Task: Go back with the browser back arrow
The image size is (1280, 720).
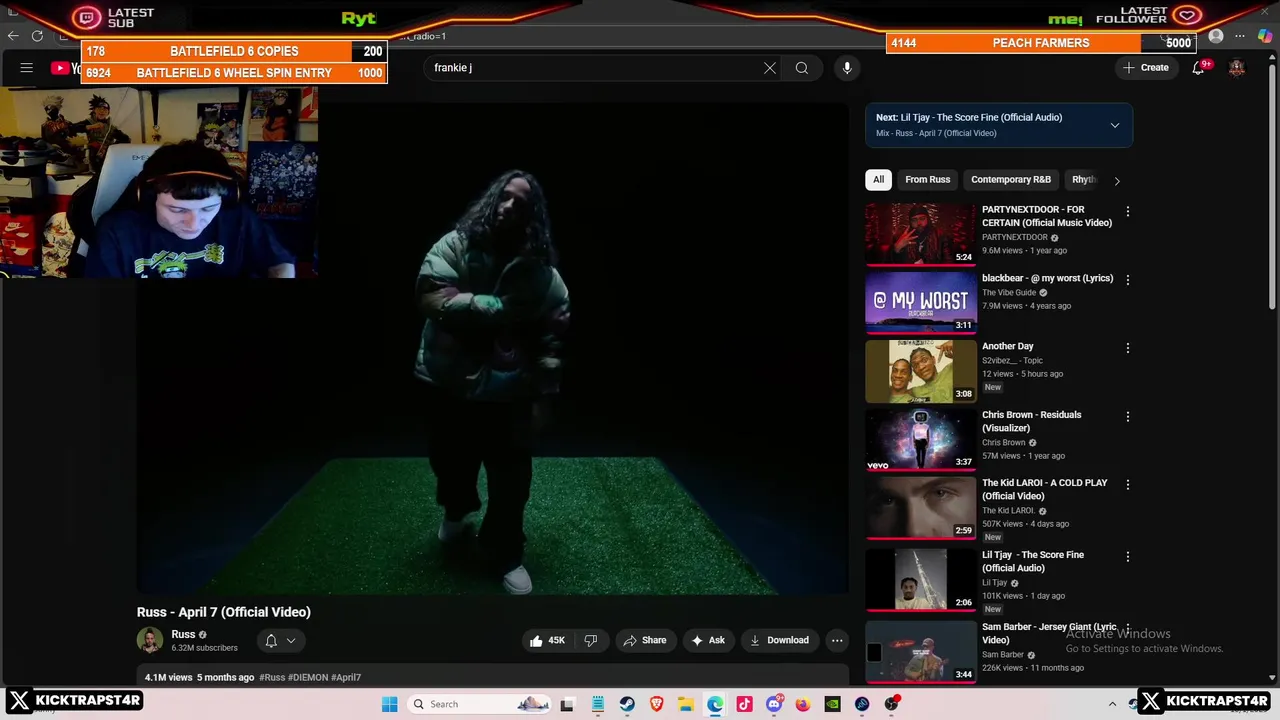Action: pos(13,36)
